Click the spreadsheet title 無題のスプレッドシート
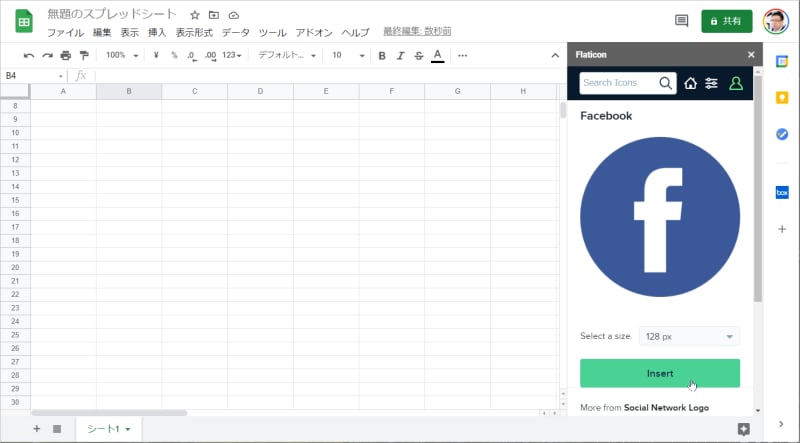 pos(112,14)
